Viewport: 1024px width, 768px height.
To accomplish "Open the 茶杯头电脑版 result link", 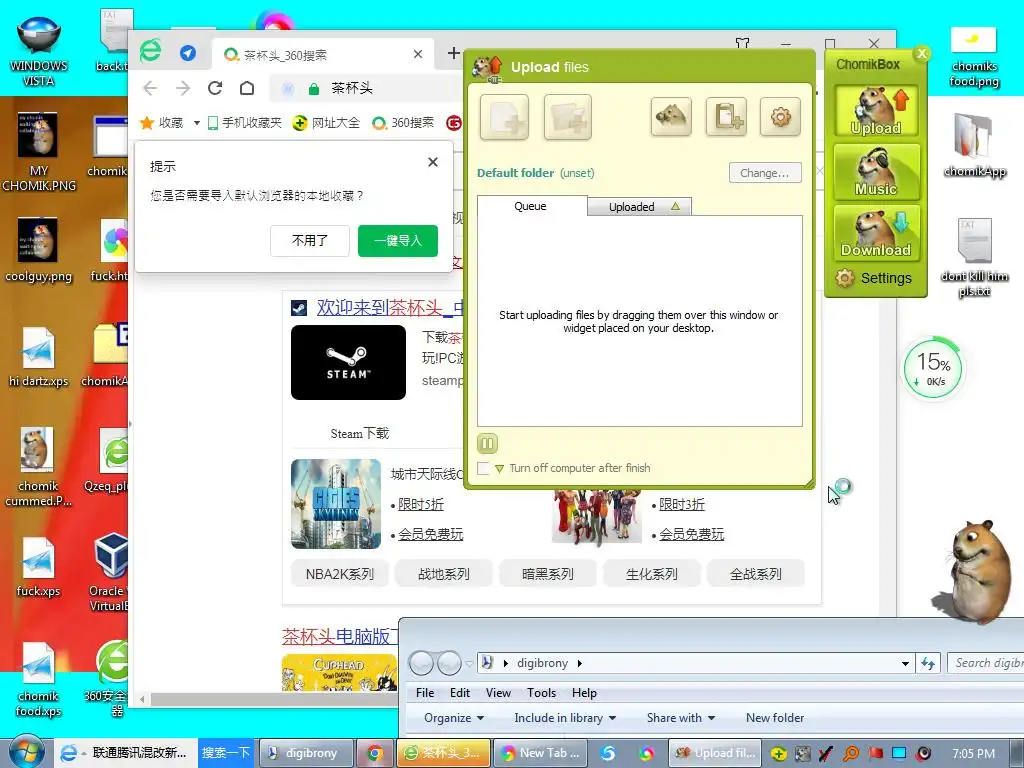I will click(x=340, y=636).
